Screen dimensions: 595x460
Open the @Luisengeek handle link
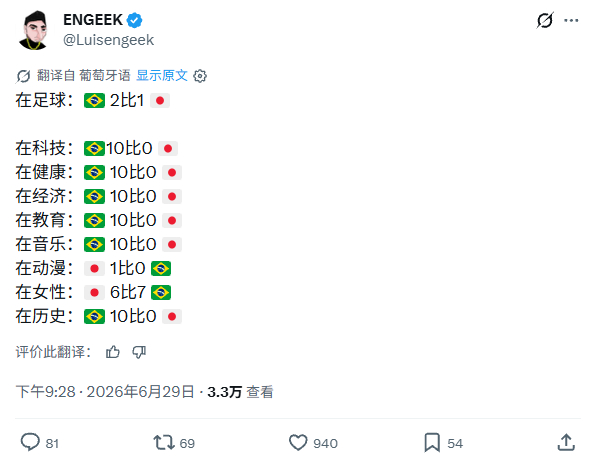(109, 40)
